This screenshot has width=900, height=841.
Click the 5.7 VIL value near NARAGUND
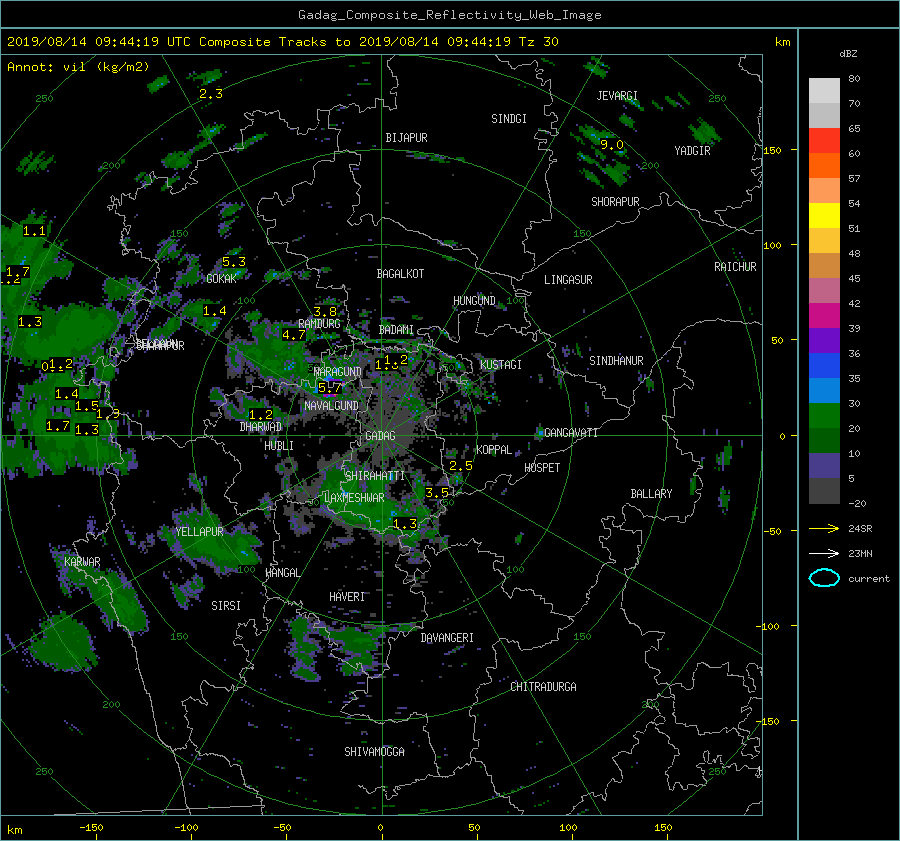[329, 387]
